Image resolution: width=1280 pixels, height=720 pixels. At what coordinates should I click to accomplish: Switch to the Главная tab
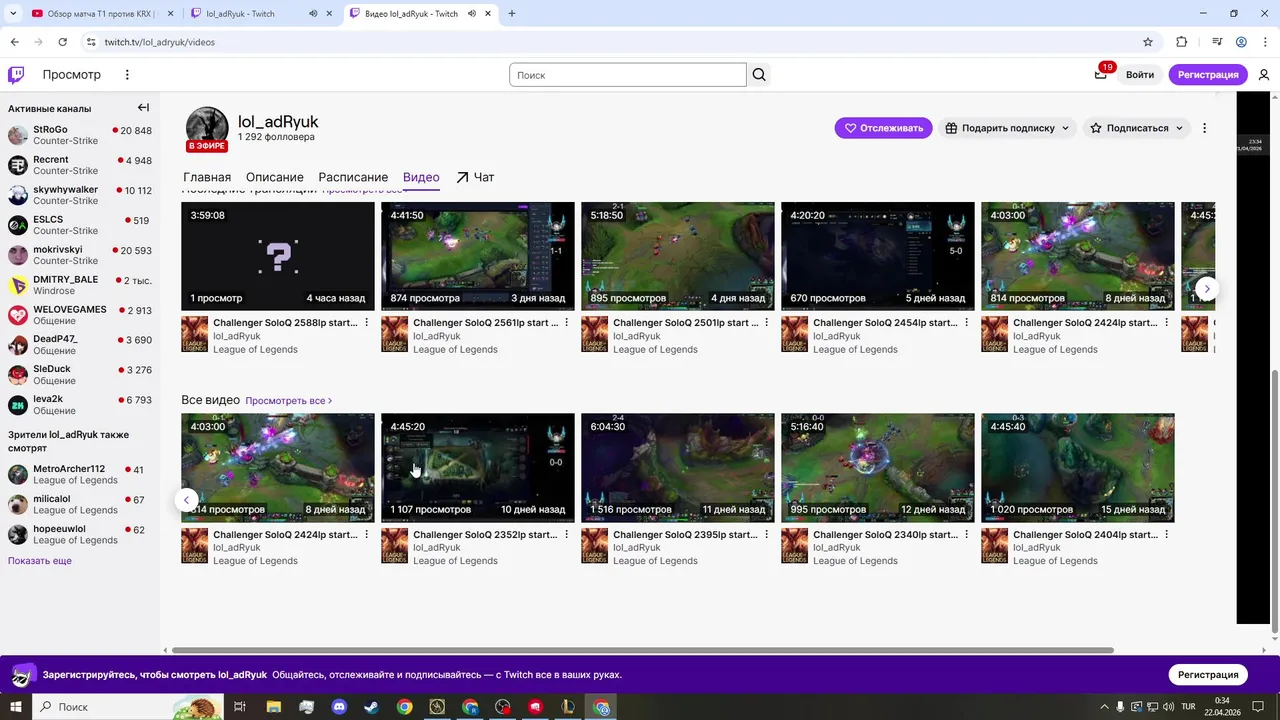207,177
